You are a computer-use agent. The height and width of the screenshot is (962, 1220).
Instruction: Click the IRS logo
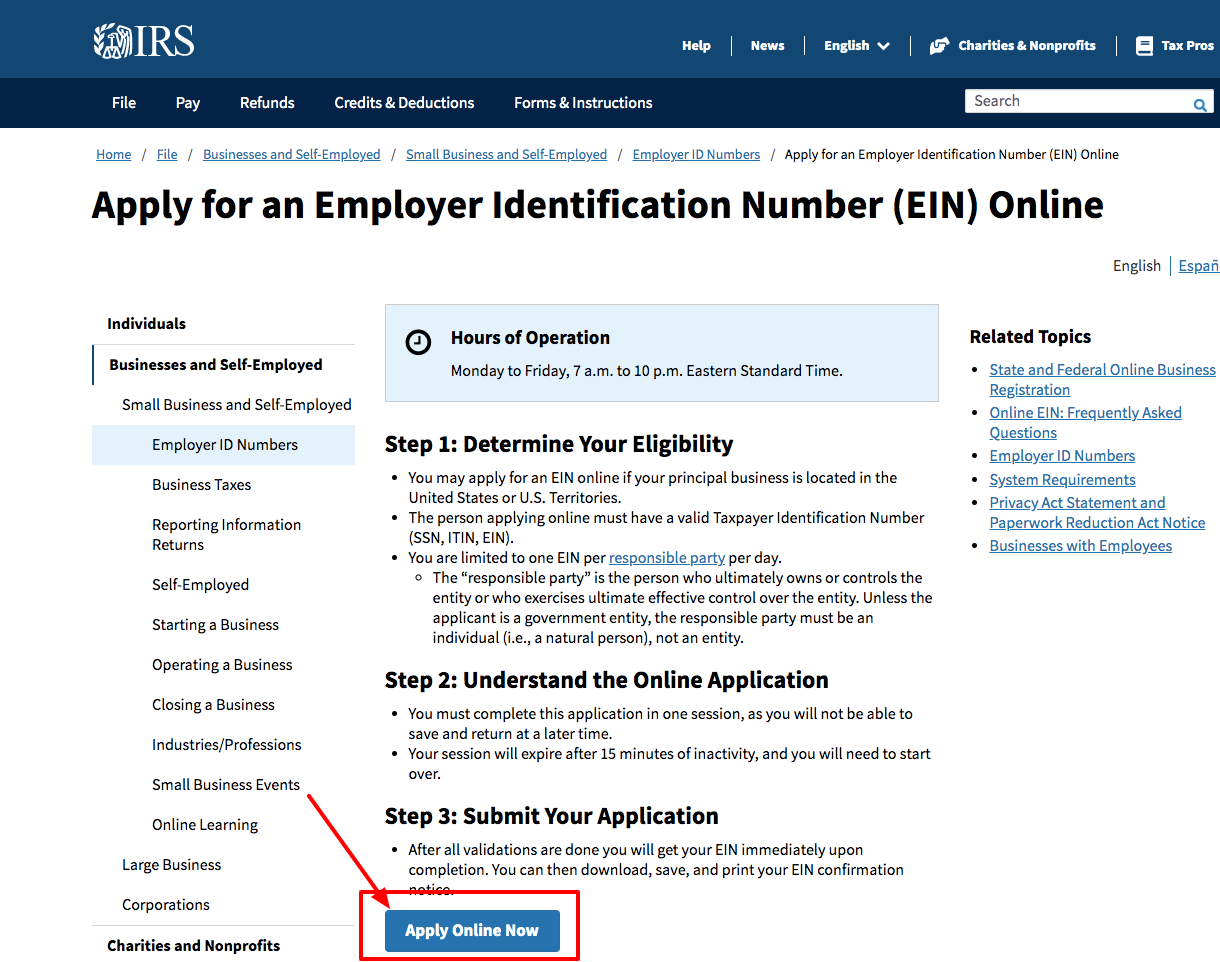coord(143,40)
